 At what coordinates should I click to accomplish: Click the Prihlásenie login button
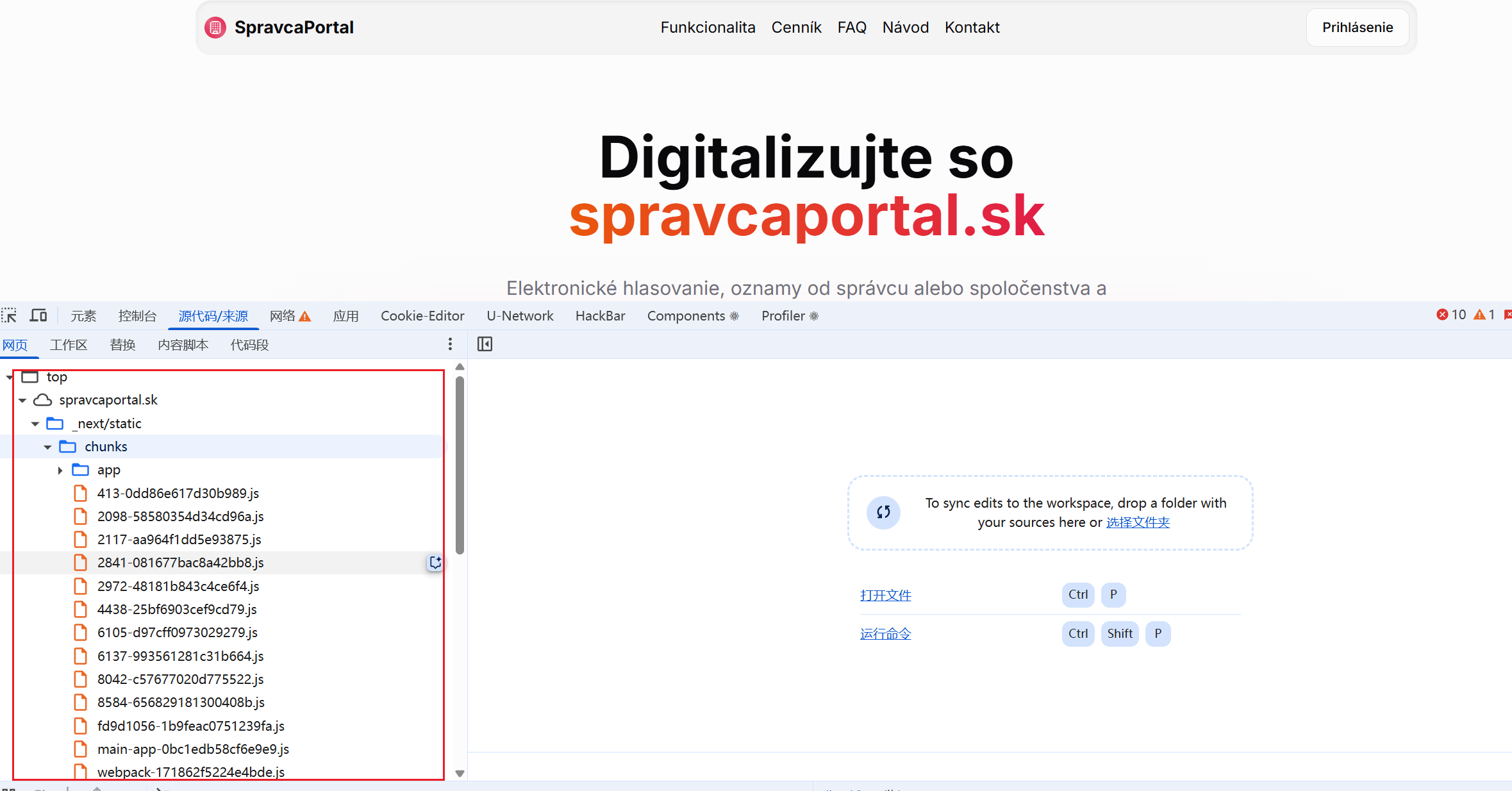point(1358,28)
